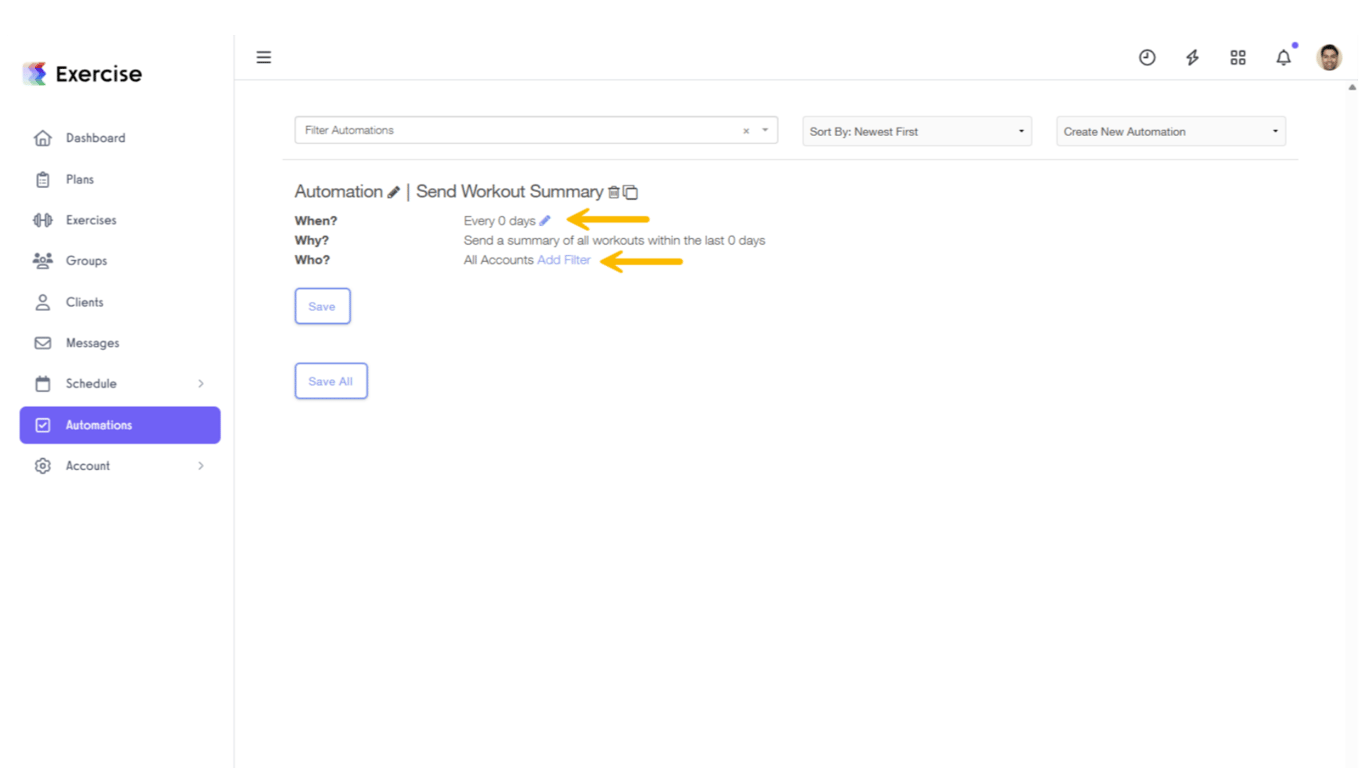Open the notifications bell
The image size is (1366, 768).
point(1284,57)
